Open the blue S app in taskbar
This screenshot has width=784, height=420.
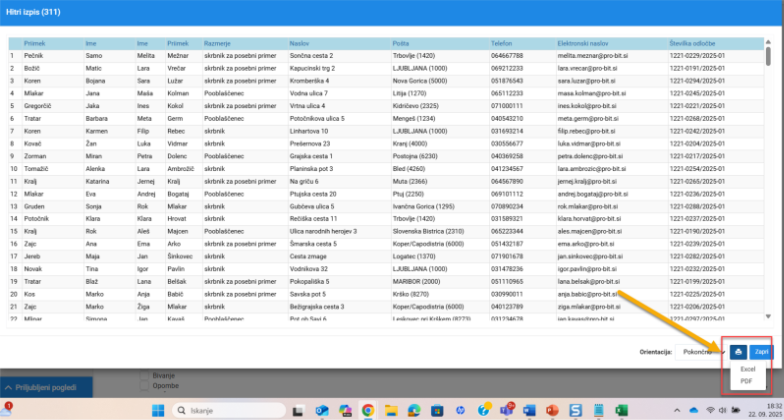575,410
